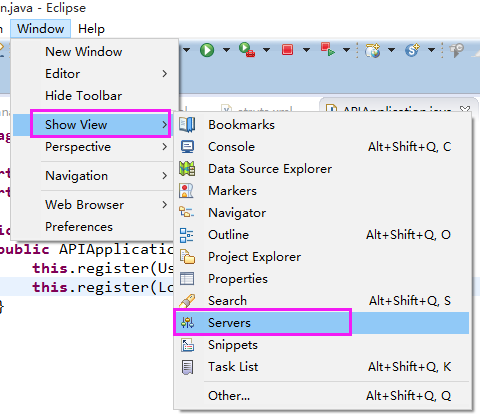The width and height of the screenshot is (480, 414).
Task: Open dropdown arrow beside External Tools icon
Action: pyautogui.click(x=266, y=50)
